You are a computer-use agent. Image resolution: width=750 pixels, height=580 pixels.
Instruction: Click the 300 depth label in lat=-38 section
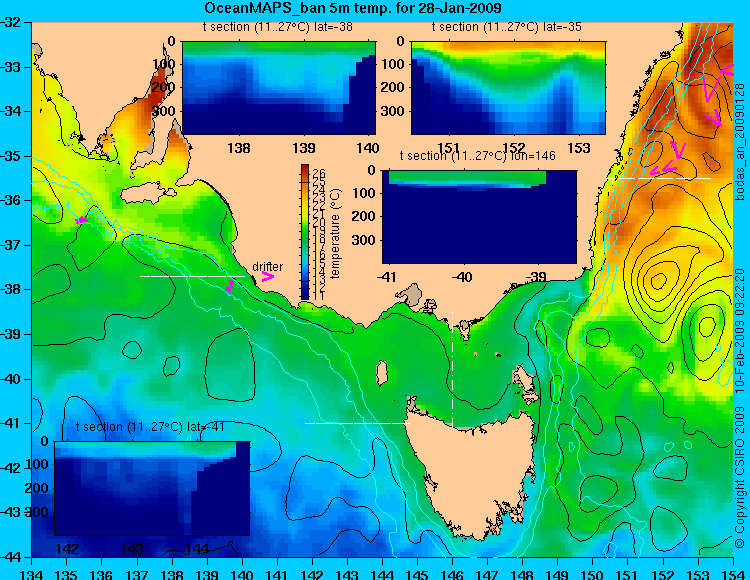click(165, 111)
